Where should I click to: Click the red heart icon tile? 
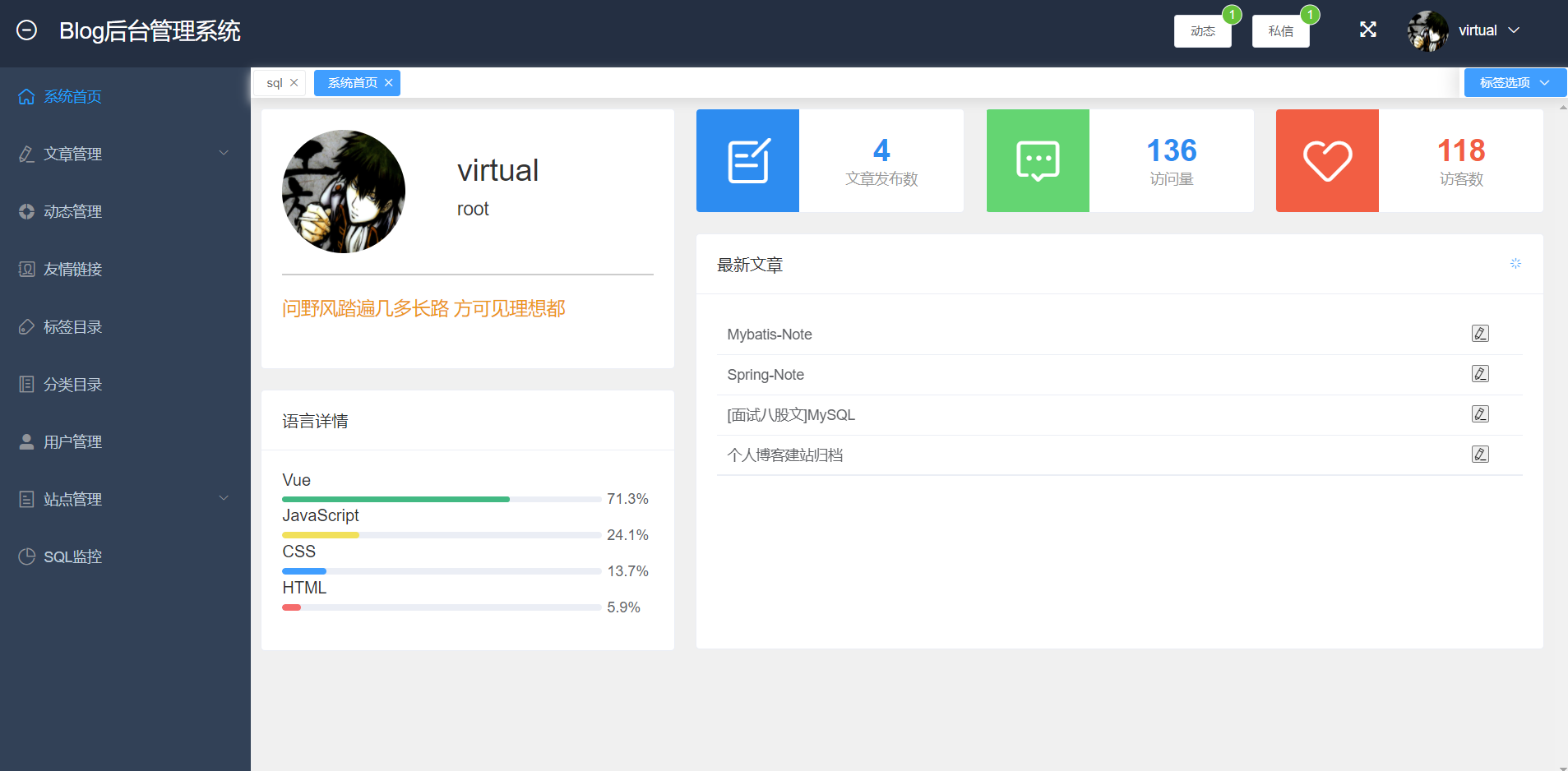click(x=1327, y=161)
